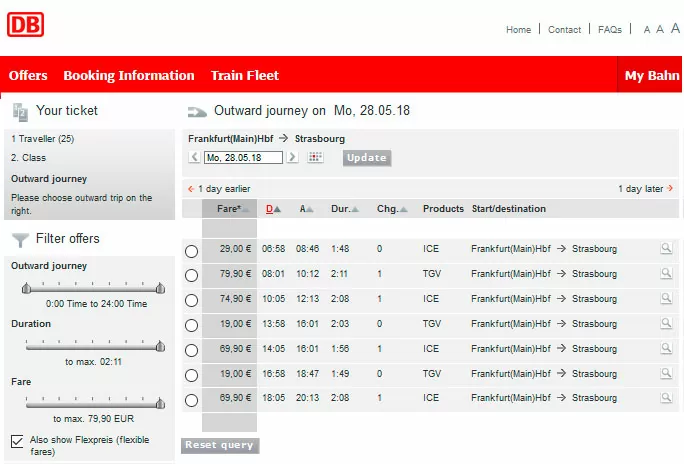Select the 10:05 trip for 74,90 €

(x=192, y=300)
